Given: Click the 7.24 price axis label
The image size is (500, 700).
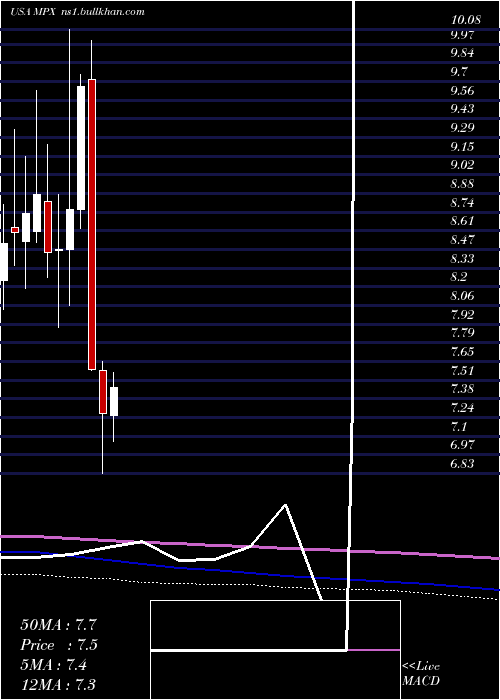Looking at the screenshot, I should 462,408.
